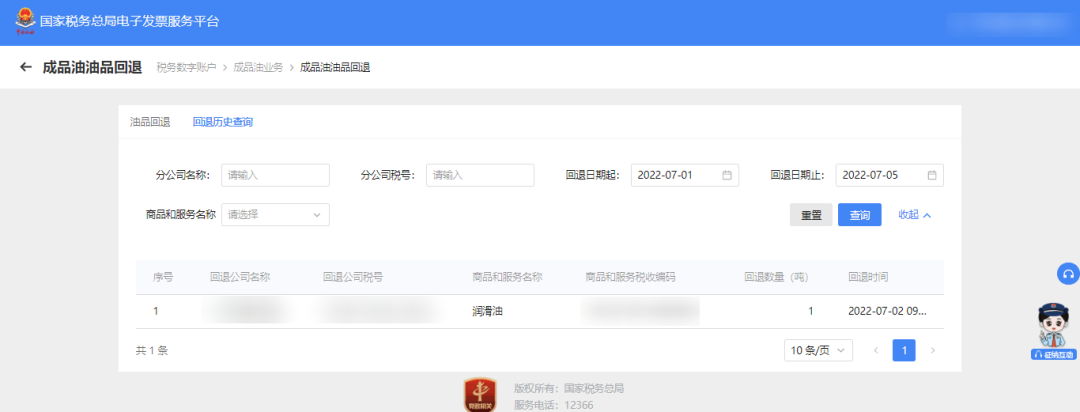
Task: Select the 回退历史查询 tab
Action: tap(223, 122)
